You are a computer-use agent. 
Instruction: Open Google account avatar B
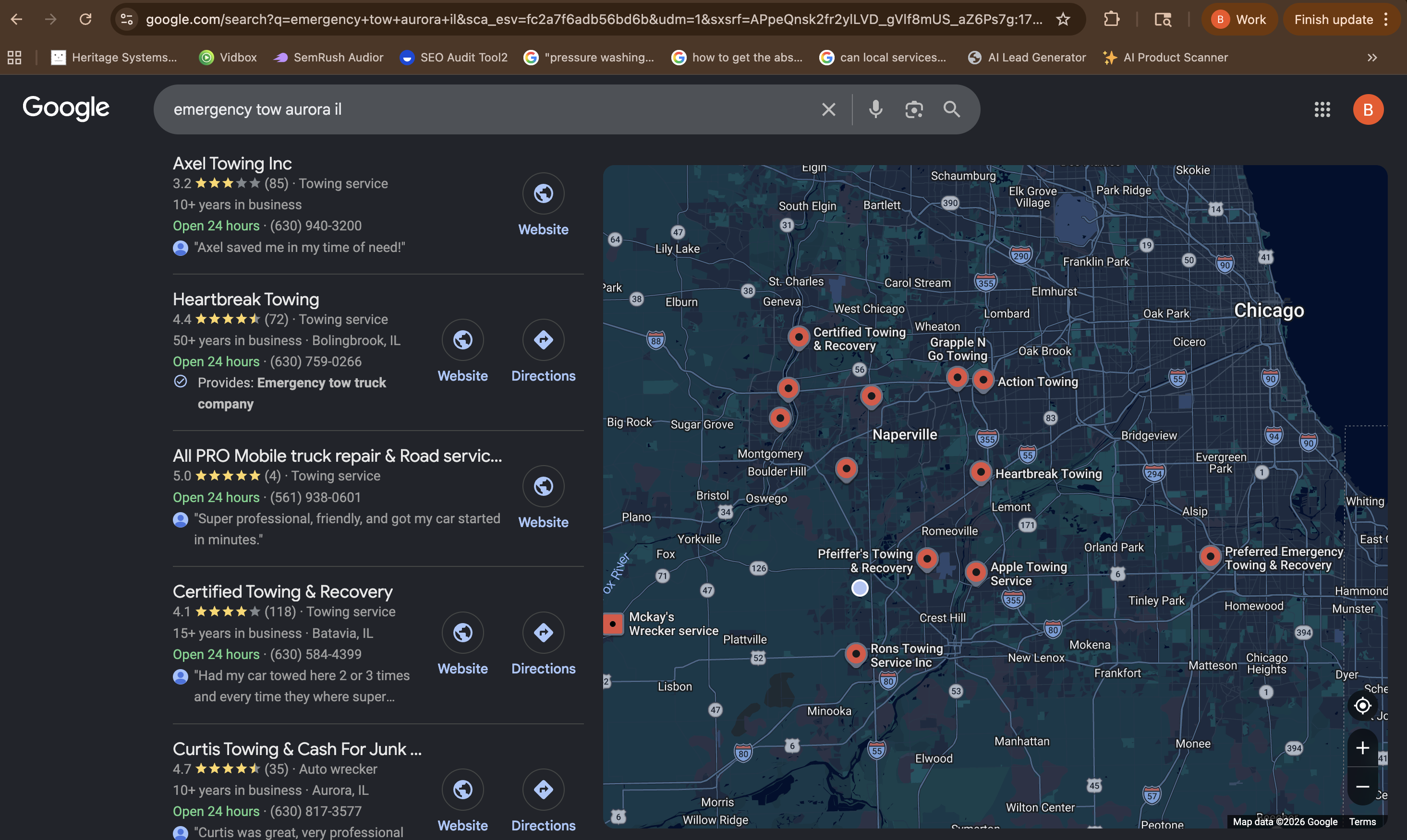coord(1368,109)
